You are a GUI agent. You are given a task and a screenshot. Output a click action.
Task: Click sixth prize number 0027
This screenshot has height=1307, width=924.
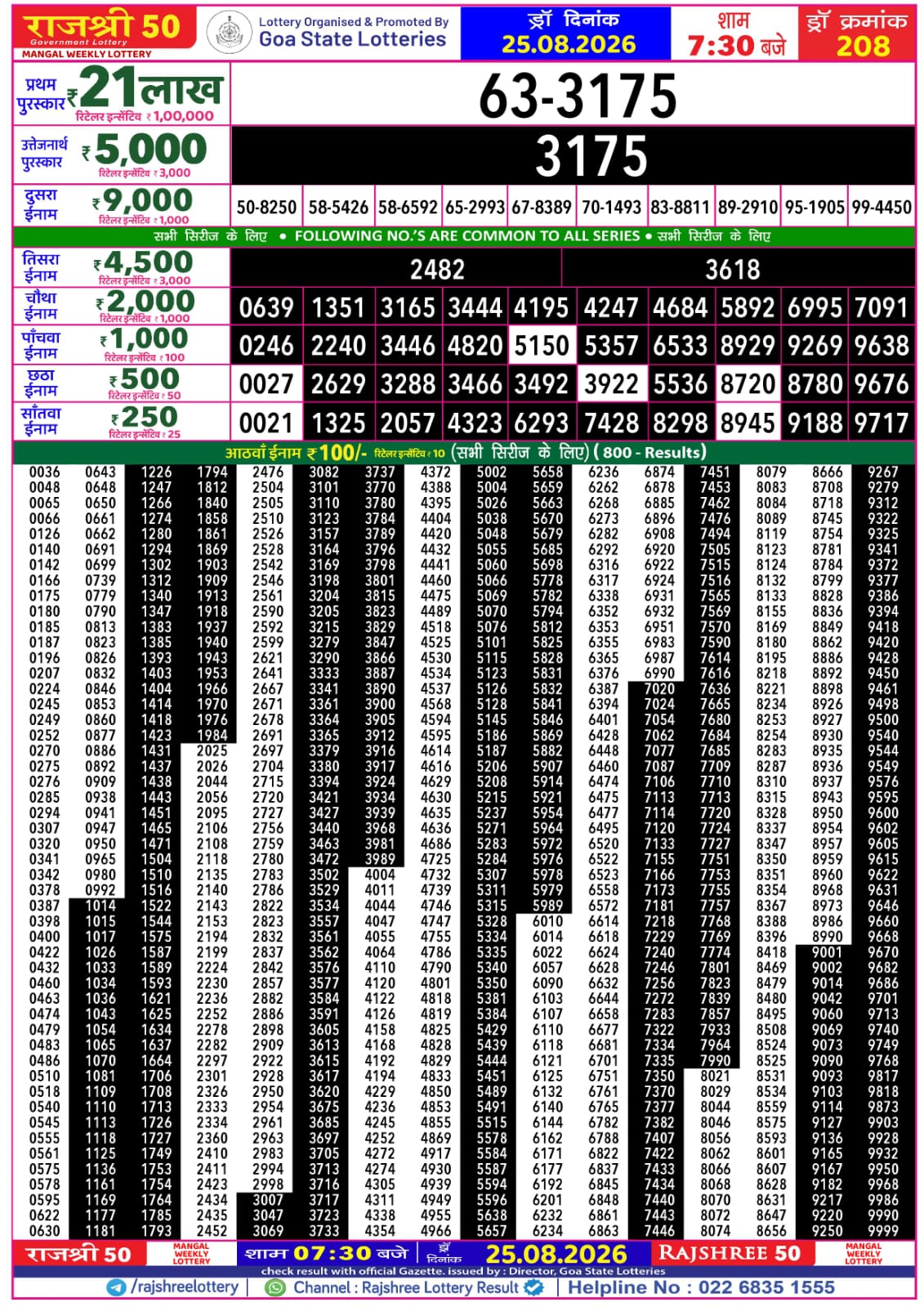pos(266,384)
